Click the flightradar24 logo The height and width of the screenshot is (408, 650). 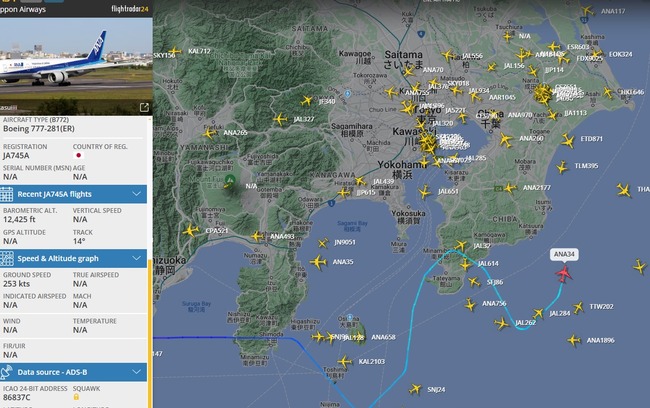pyautogui.click(x=130, y=9)
